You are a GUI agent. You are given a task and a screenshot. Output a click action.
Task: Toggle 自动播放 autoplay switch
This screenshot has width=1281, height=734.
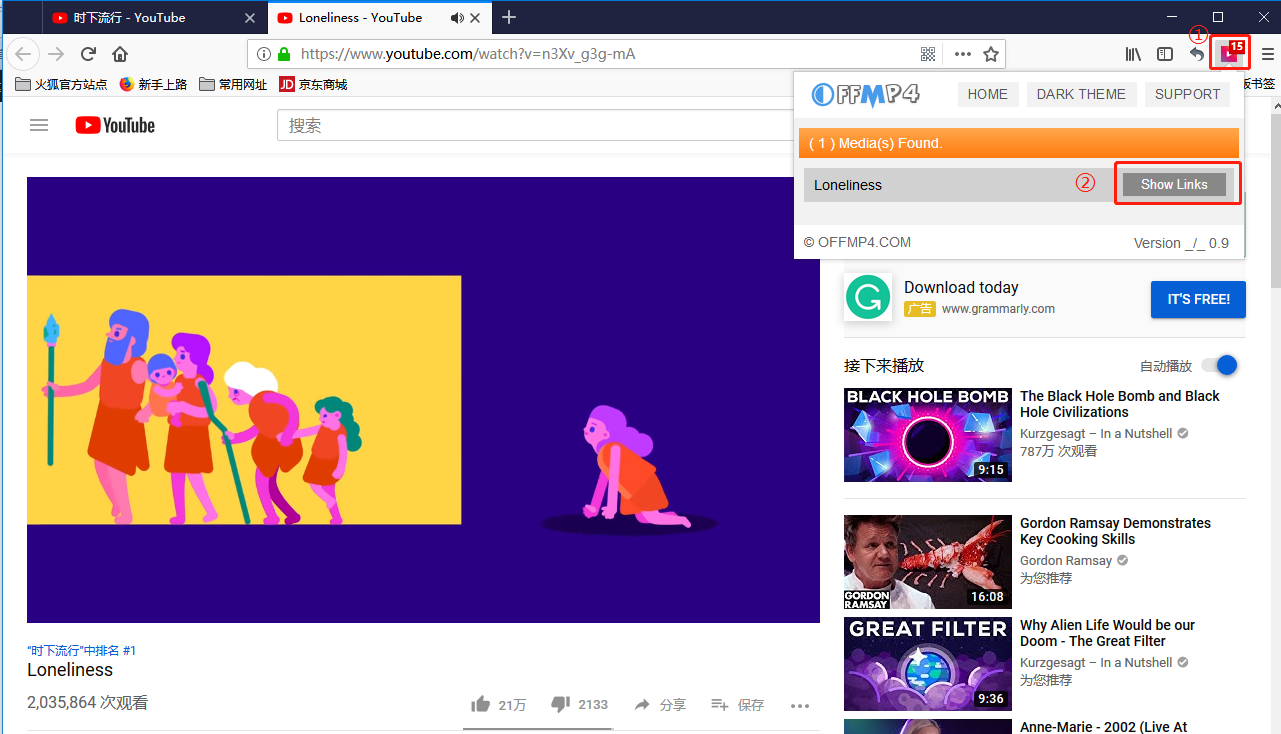[x=1220, y=365]
